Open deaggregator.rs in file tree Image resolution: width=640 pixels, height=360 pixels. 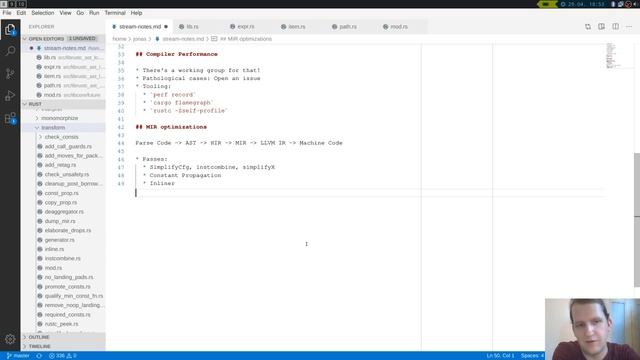coord(64,212)
